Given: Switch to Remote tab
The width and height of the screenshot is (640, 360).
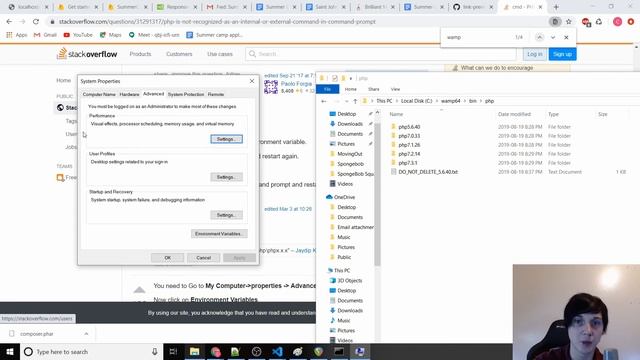Looking at the screenshot, I should click(x=216, y=94).
